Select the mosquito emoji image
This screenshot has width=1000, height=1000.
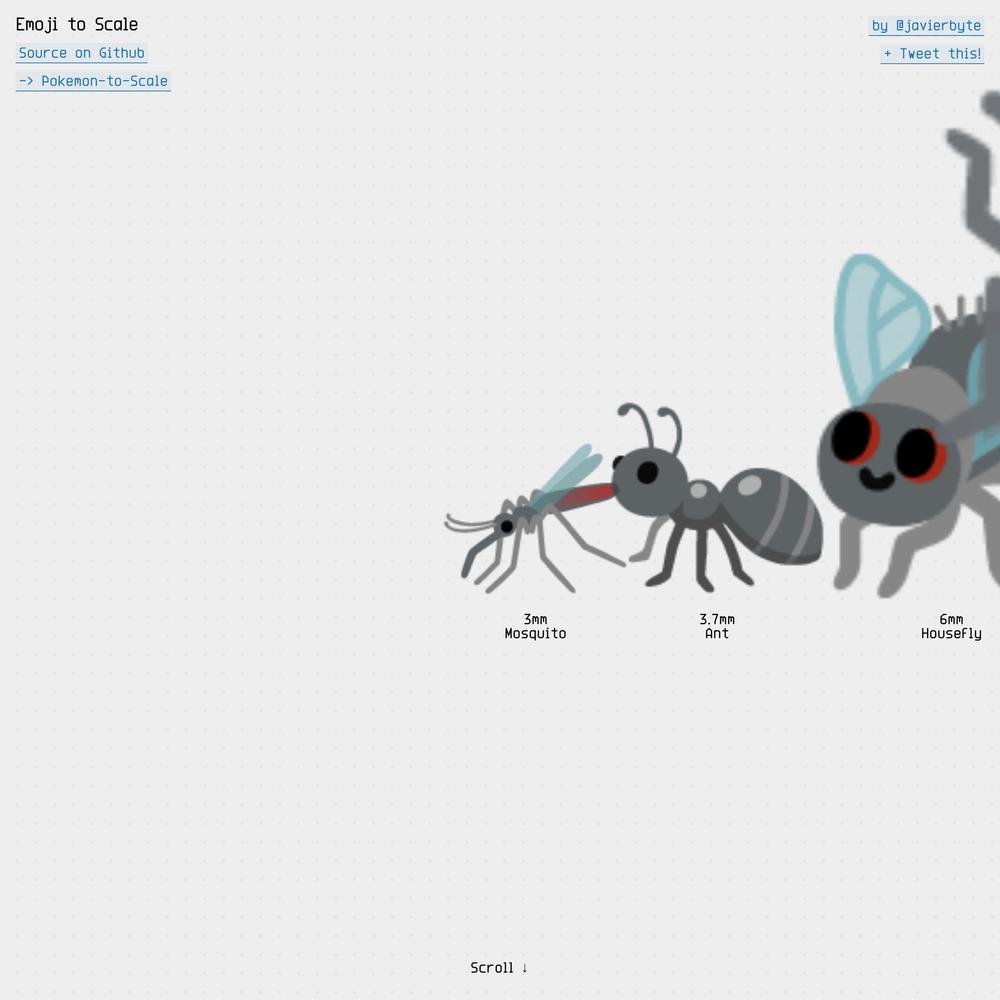(x=534, y=518)
